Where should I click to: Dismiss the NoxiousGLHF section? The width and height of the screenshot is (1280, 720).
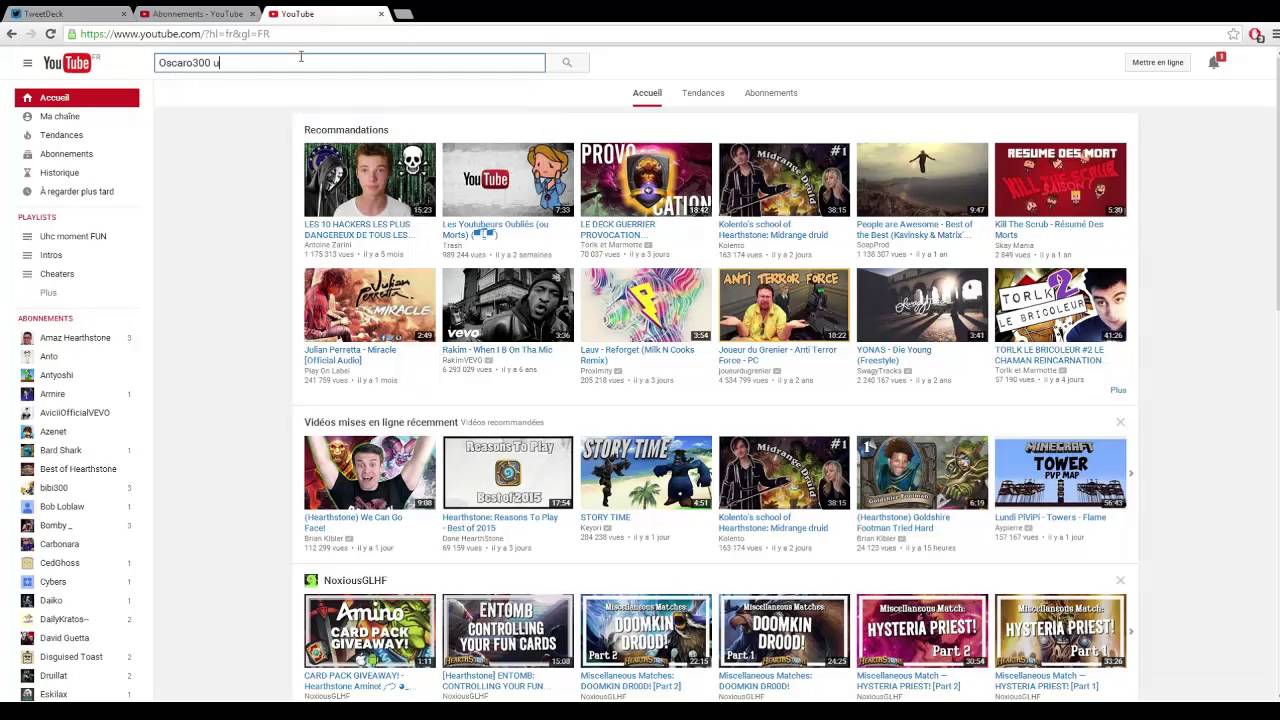1120,580
